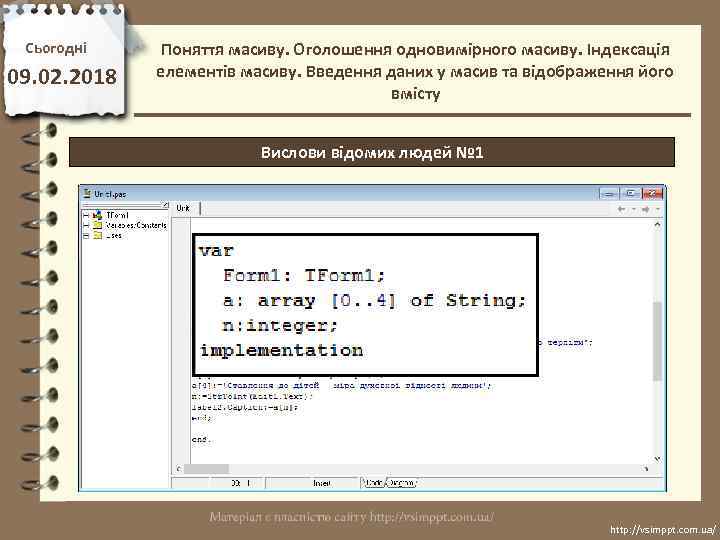
Task: Click the navigate back arrow in the editor
Action: 621,209
